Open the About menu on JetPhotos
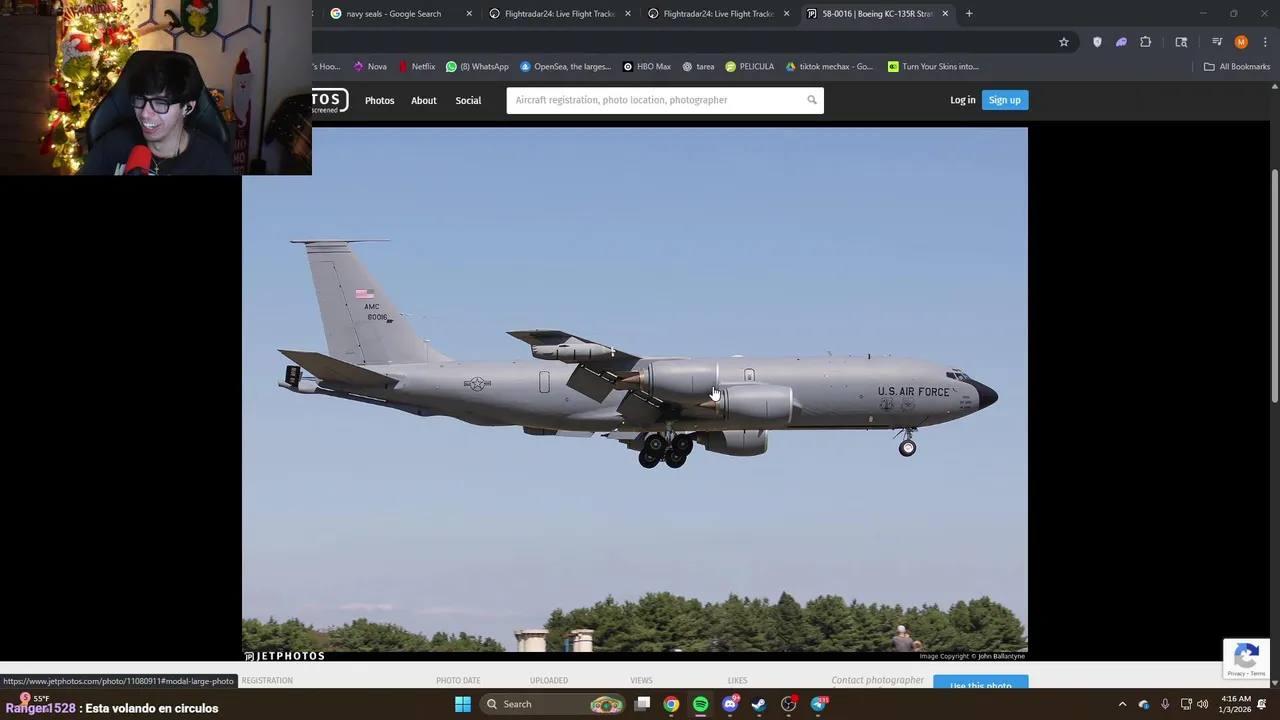 tap(424, 100)
